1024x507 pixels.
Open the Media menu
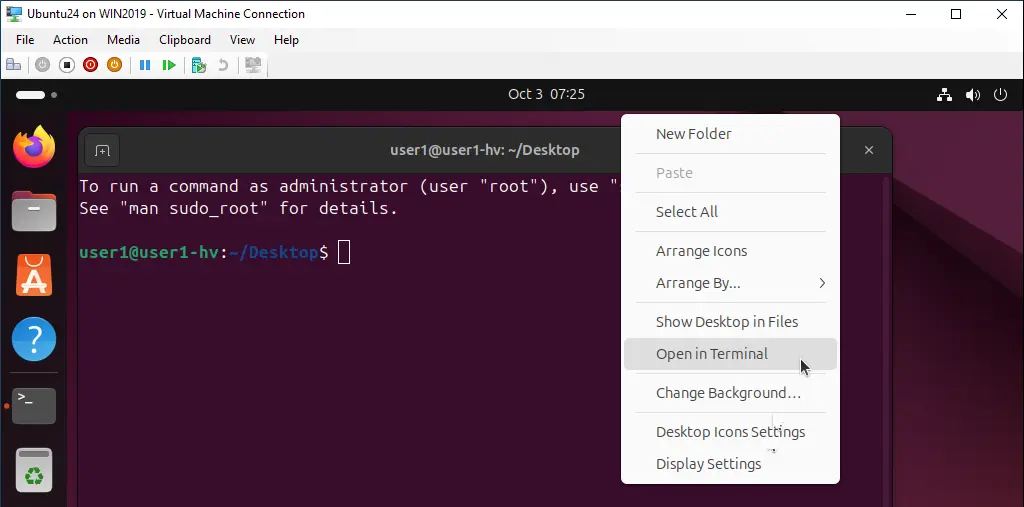coord(123,40)
